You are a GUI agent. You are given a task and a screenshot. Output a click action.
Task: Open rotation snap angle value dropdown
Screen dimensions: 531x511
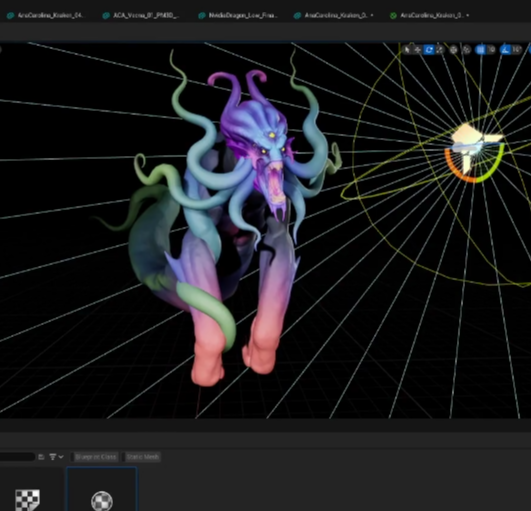pyautogui.click(x=516, y=50)
